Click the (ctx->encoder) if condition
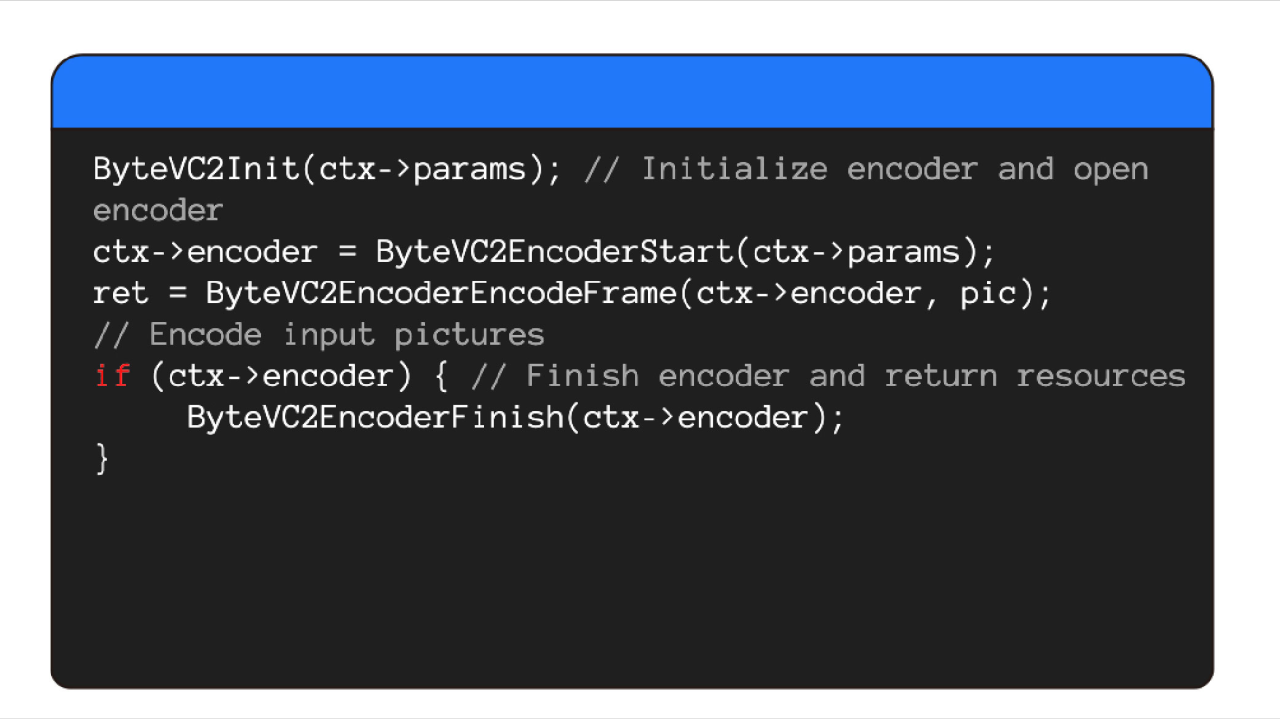Screen dimensions: 1280x719 point(281,376)
